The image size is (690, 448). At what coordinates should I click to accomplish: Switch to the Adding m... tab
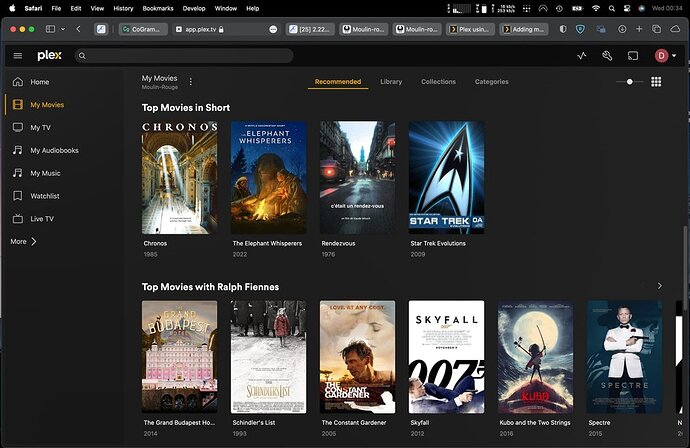click(x=524, y=29)
